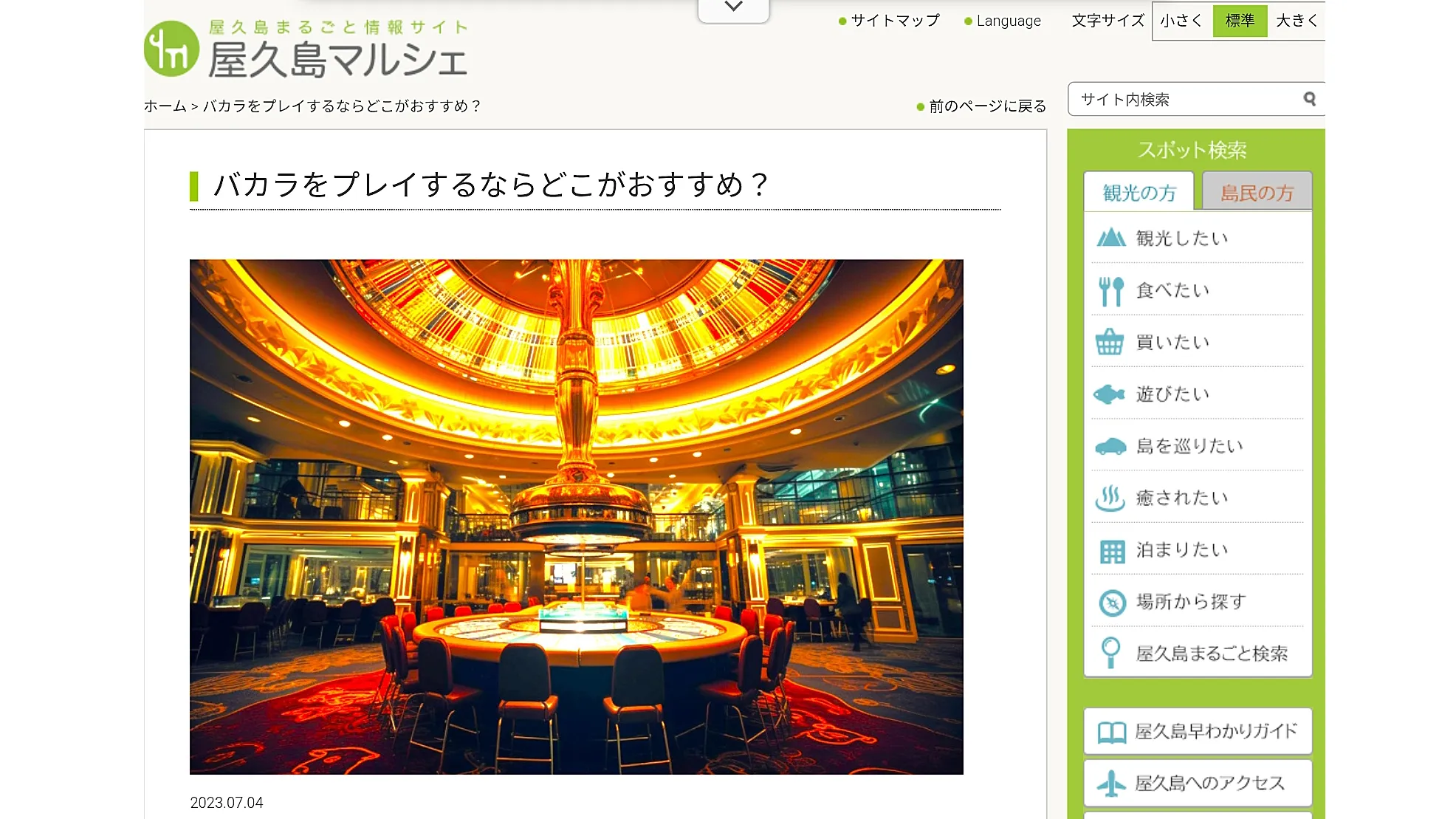Set text size to 小さく

point(1181,21)
